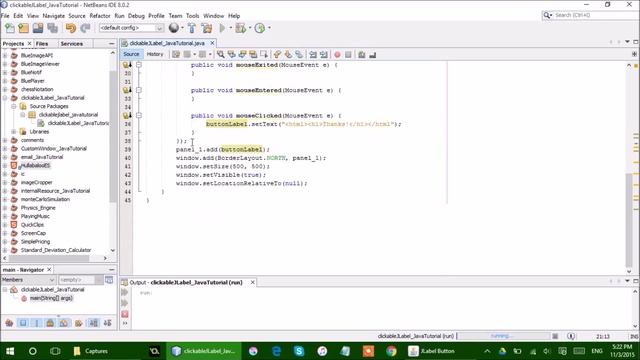This screenshot has width=640, height=360.
Task: Click the Previous Bookmark editor icon
Action: tap(278, 54)
